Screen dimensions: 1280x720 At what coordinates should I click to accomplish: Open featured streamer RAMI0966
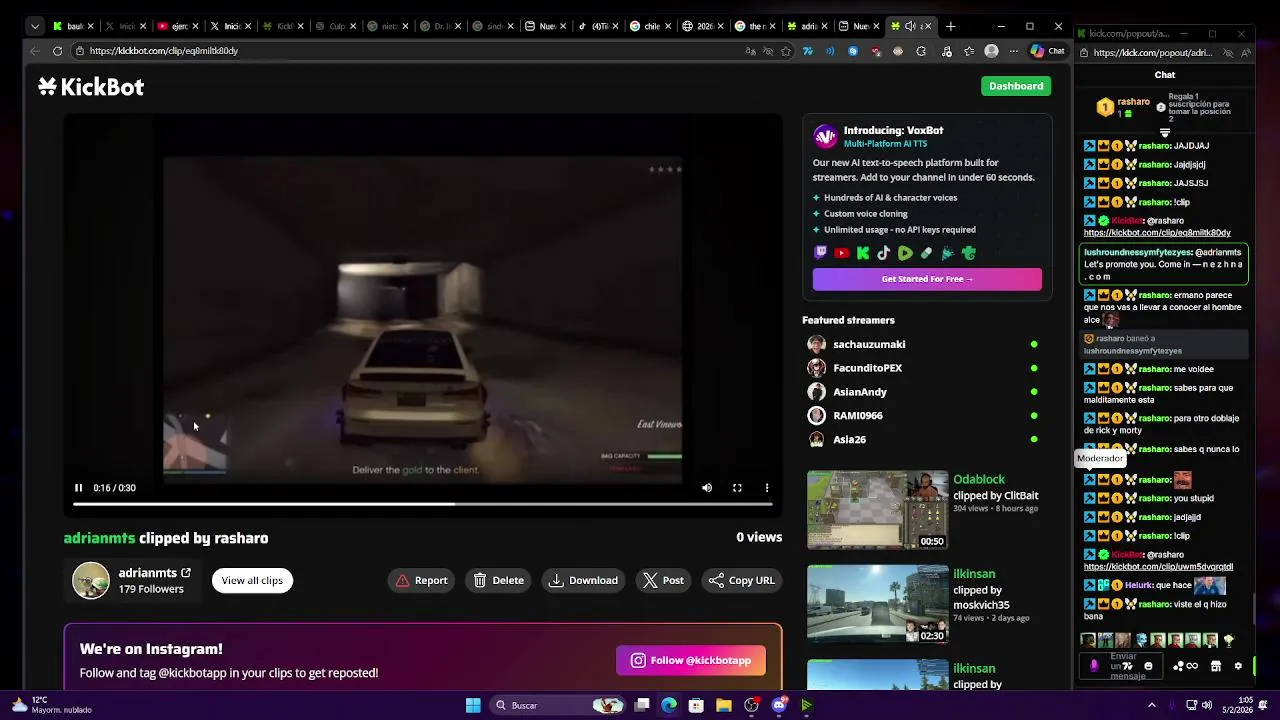tap(858, 416)
